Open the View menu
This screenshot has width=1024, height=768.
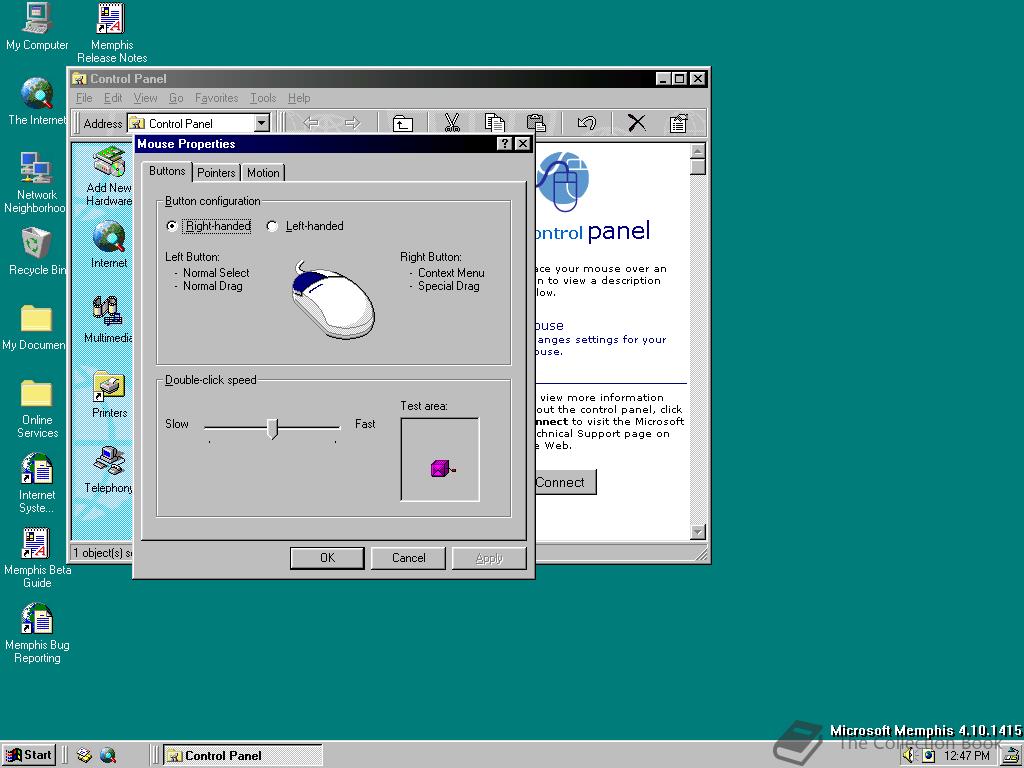146,98
